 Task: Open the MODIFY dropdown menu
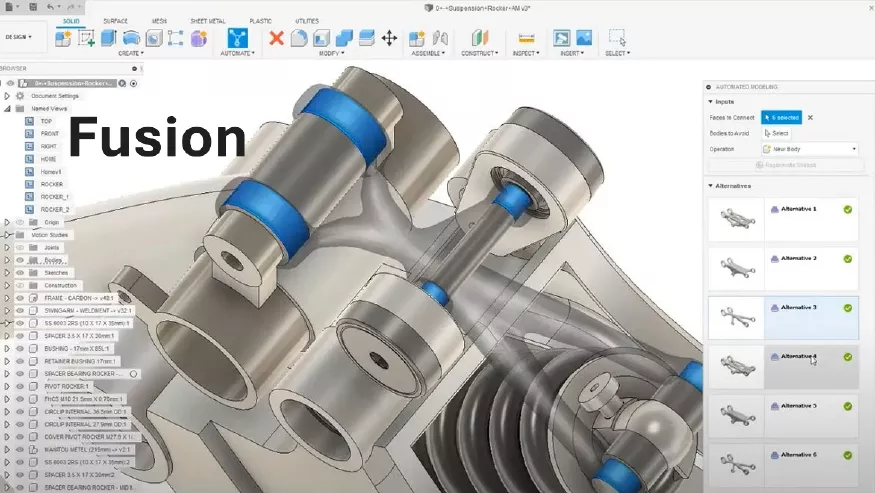(331, 54)
